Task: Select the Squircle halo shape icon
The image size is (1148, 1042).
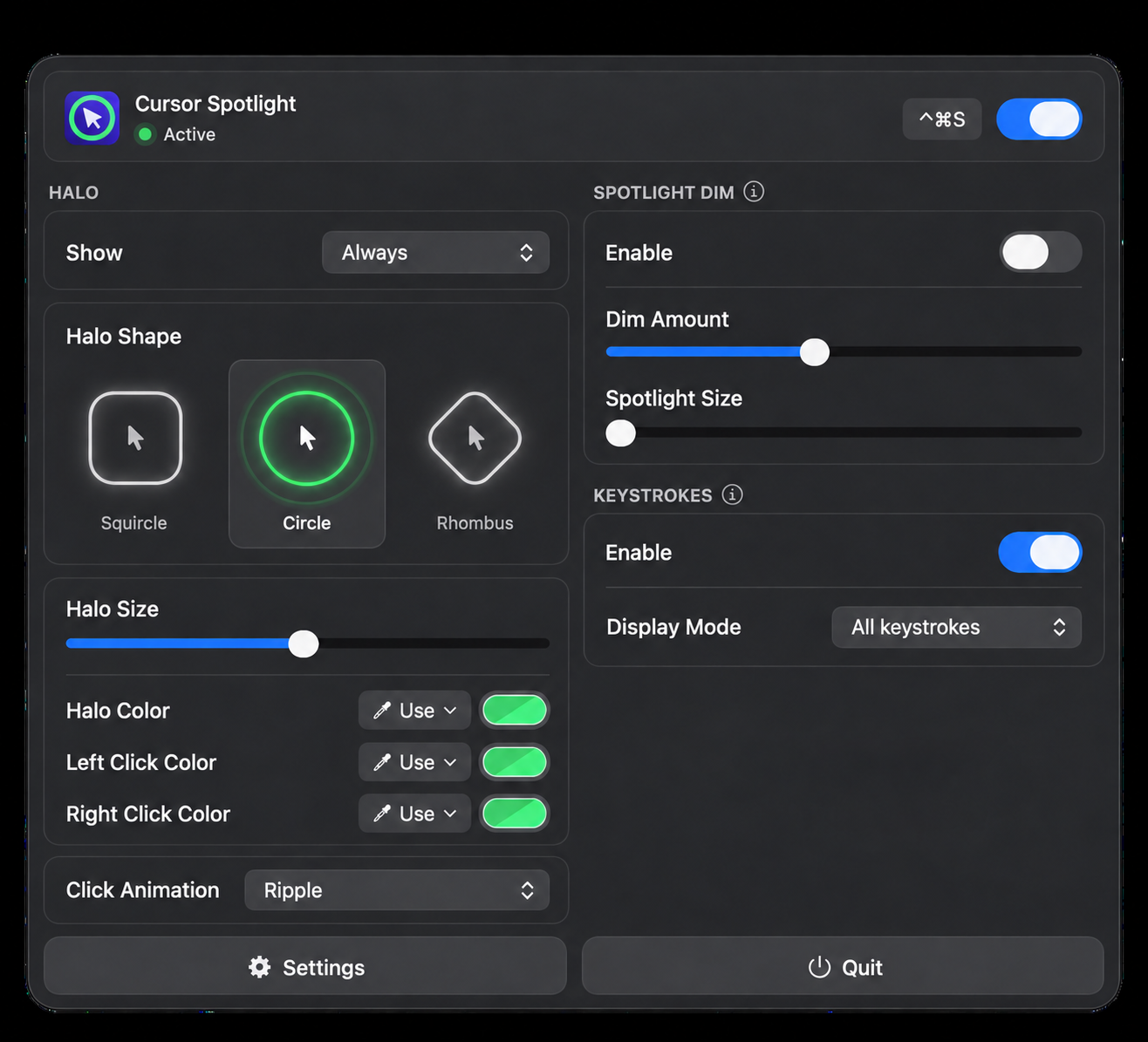Action: (135, 438)
